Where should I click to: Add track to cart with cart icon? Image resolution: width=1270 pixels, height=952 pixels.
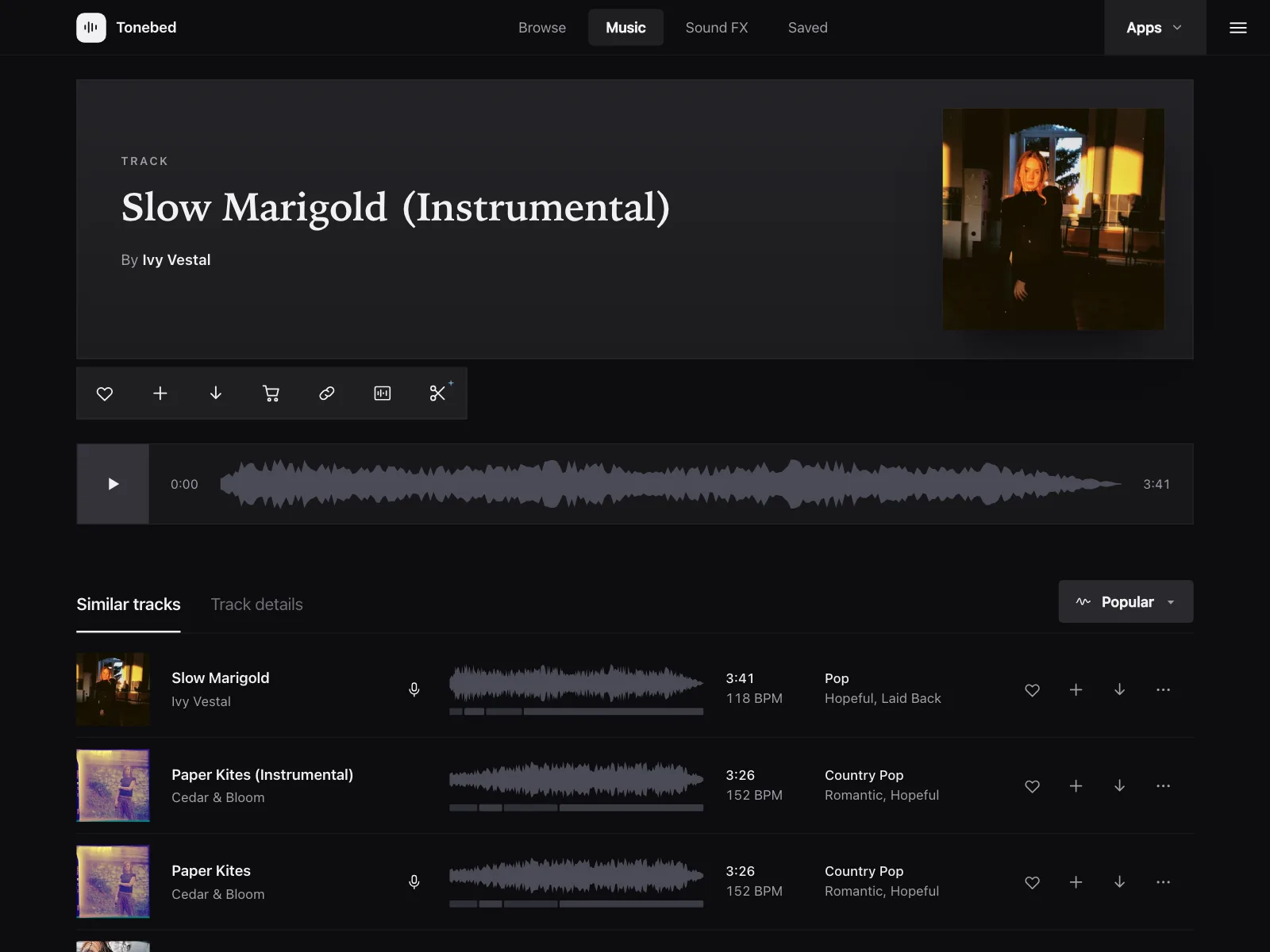tap(271, 393)
